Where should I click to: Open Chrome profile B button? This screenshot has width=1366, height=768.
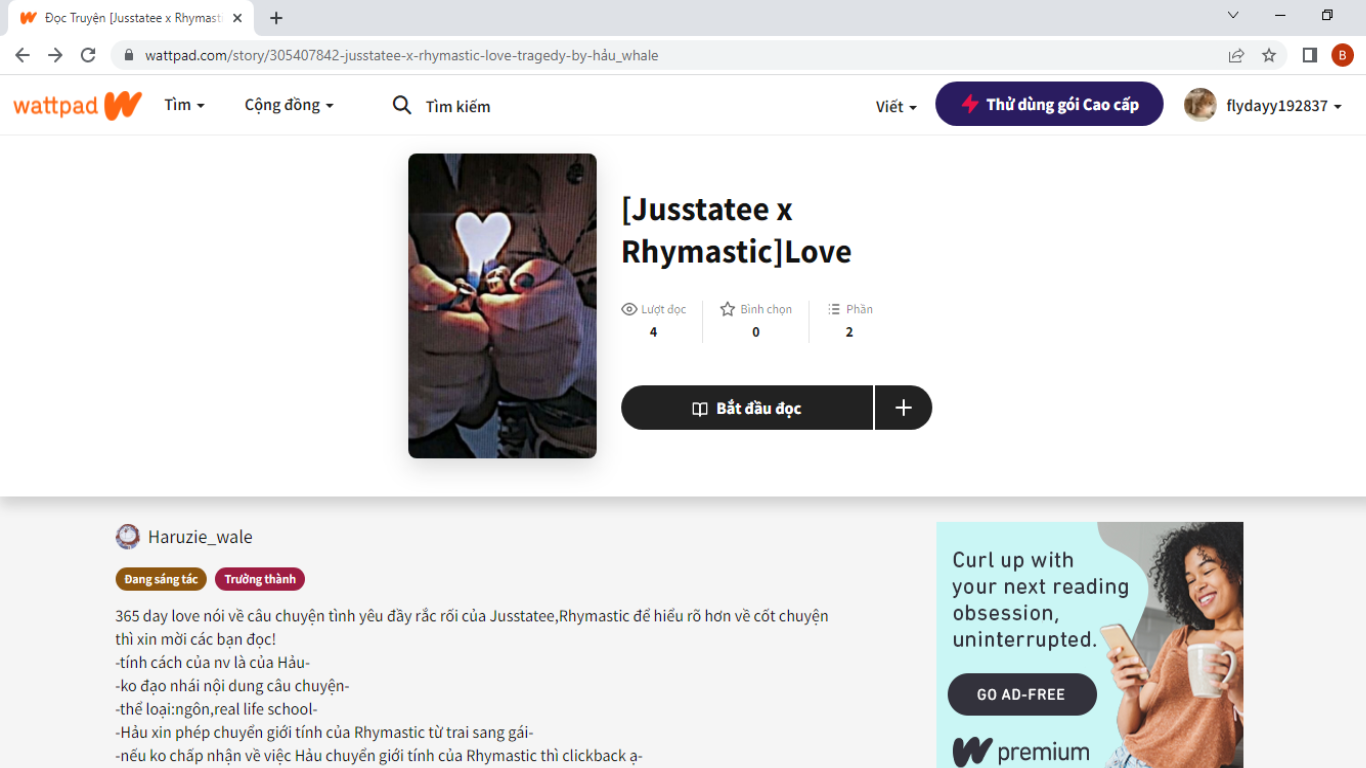click(1342, 55)
